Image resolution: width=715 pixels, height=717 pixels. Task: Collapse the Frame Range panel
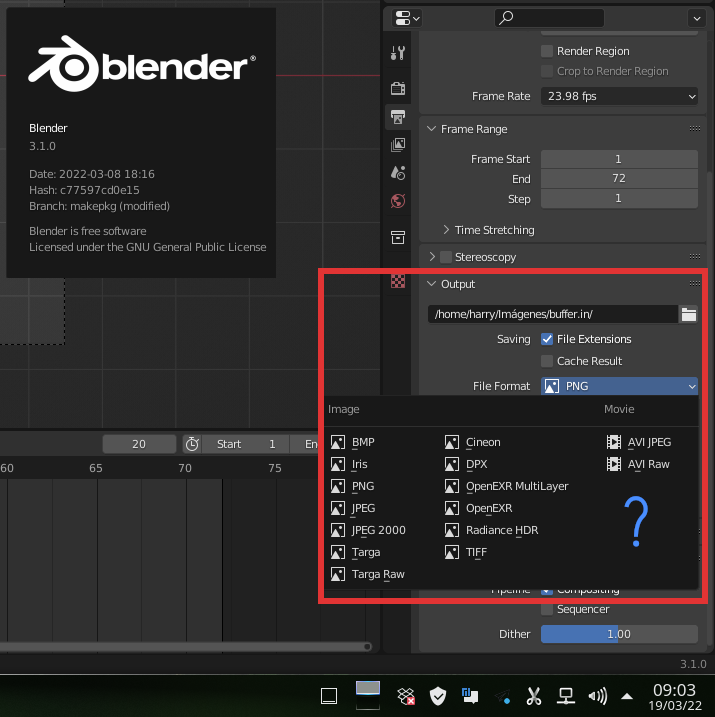tap(431, 129)
